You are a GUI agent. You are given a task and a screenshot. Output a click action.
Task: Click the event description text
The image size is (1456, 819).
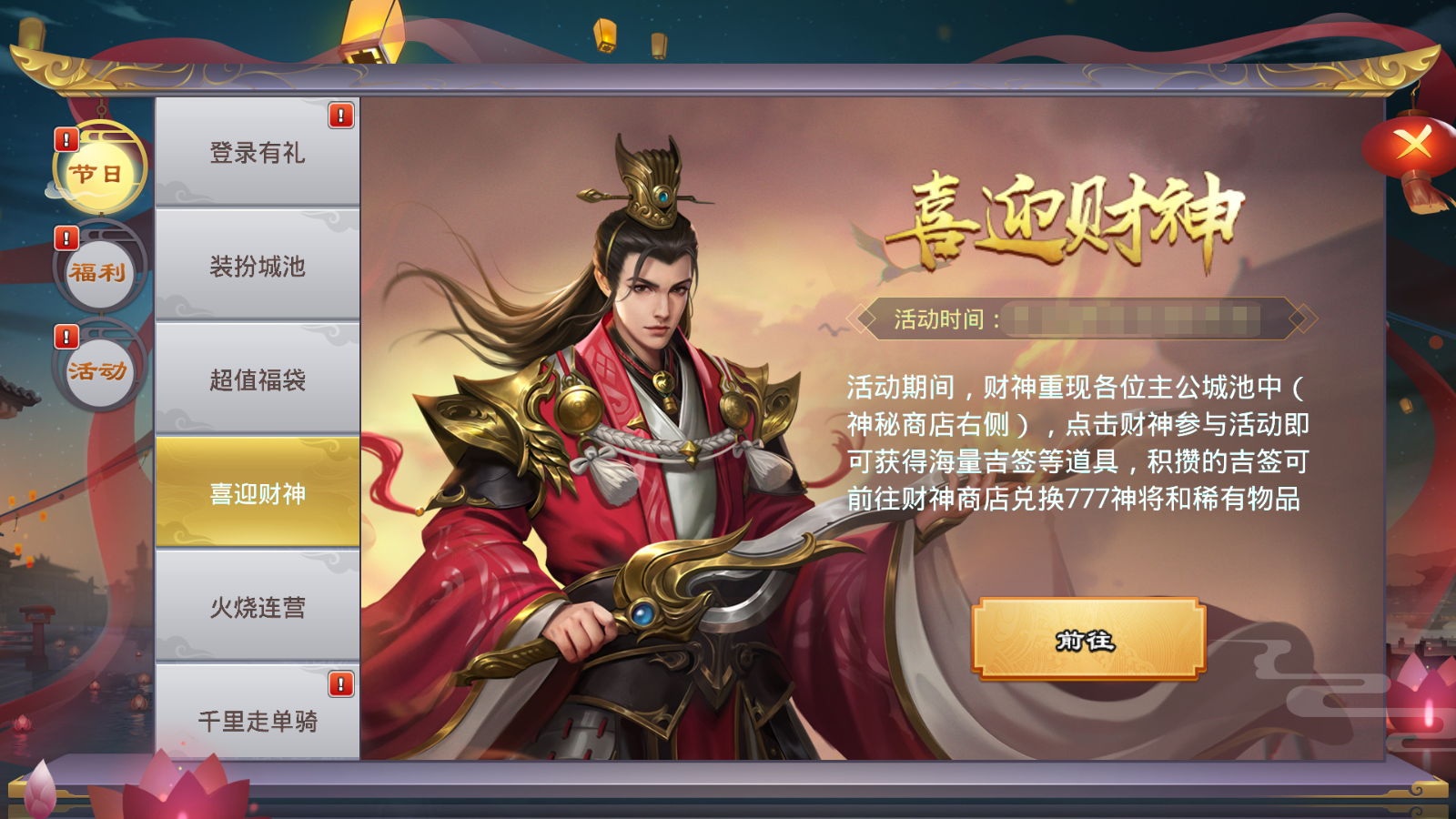click(1077, 443)
